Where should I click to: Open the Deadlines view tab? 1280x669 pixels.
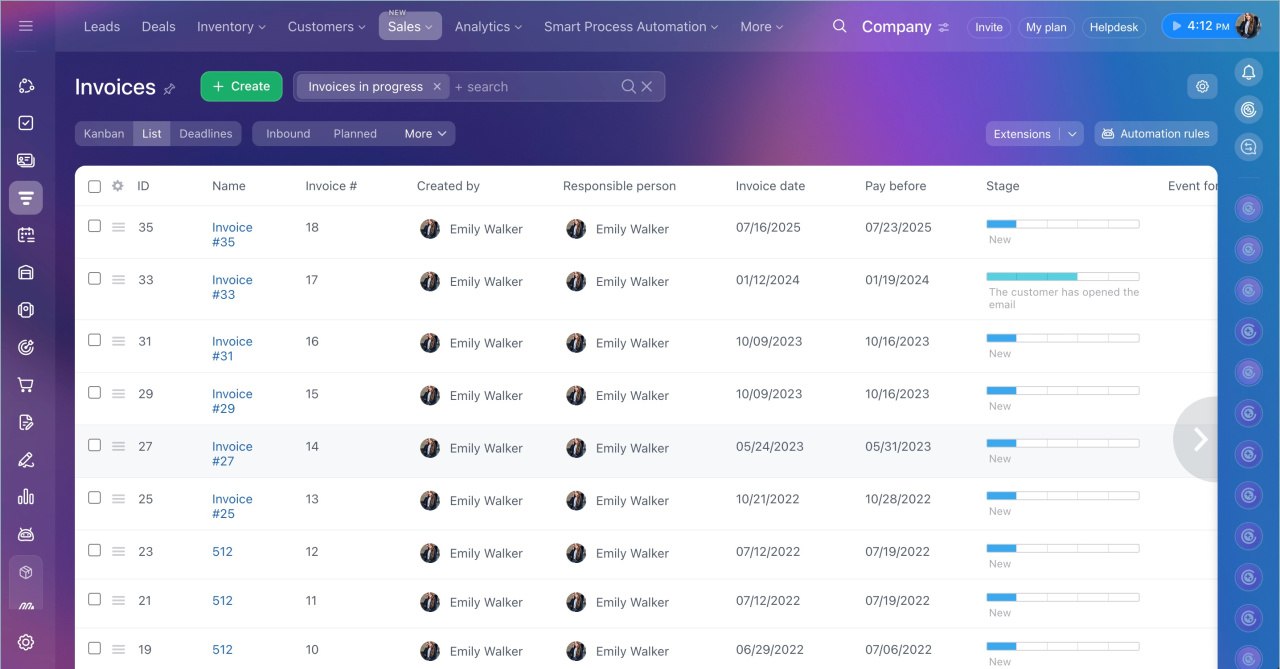(205, 134)
